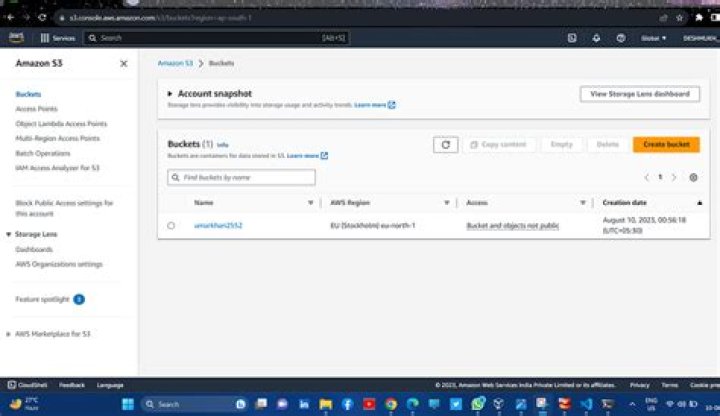The height and width of the screenshot is (416, 720).
Task: Expand AWS Marketplace for S3
Action: 8,334
